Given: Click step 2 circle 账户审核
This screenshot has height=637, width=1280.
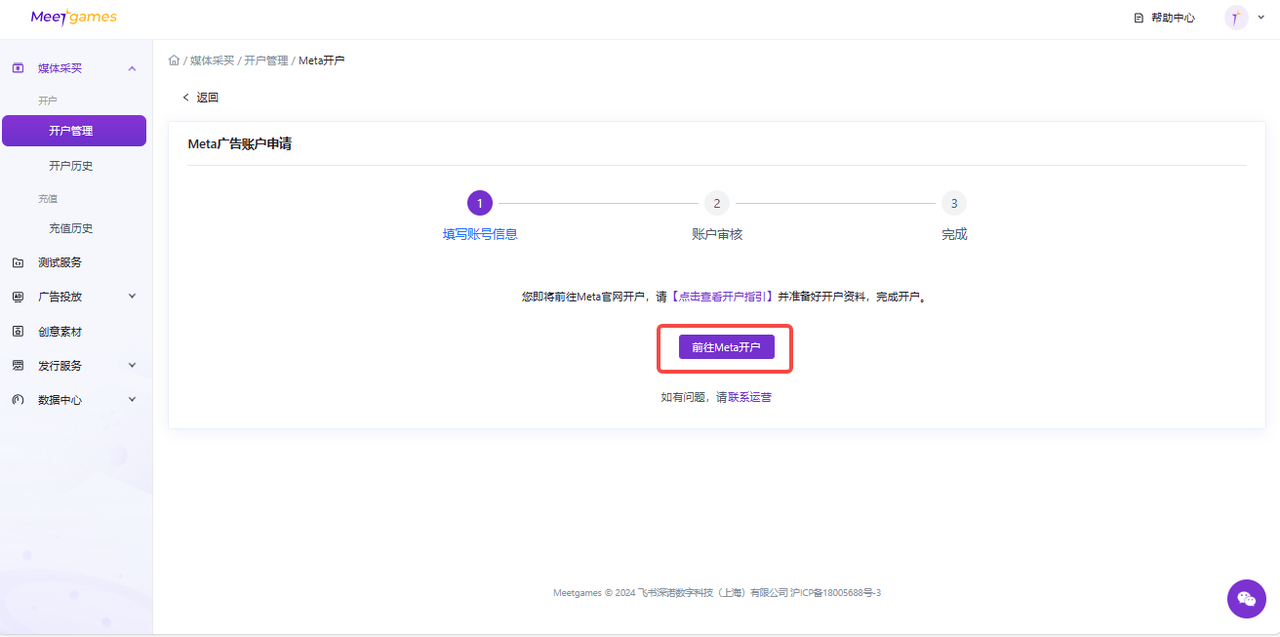Looking at the screenshot, I should 716,204.
